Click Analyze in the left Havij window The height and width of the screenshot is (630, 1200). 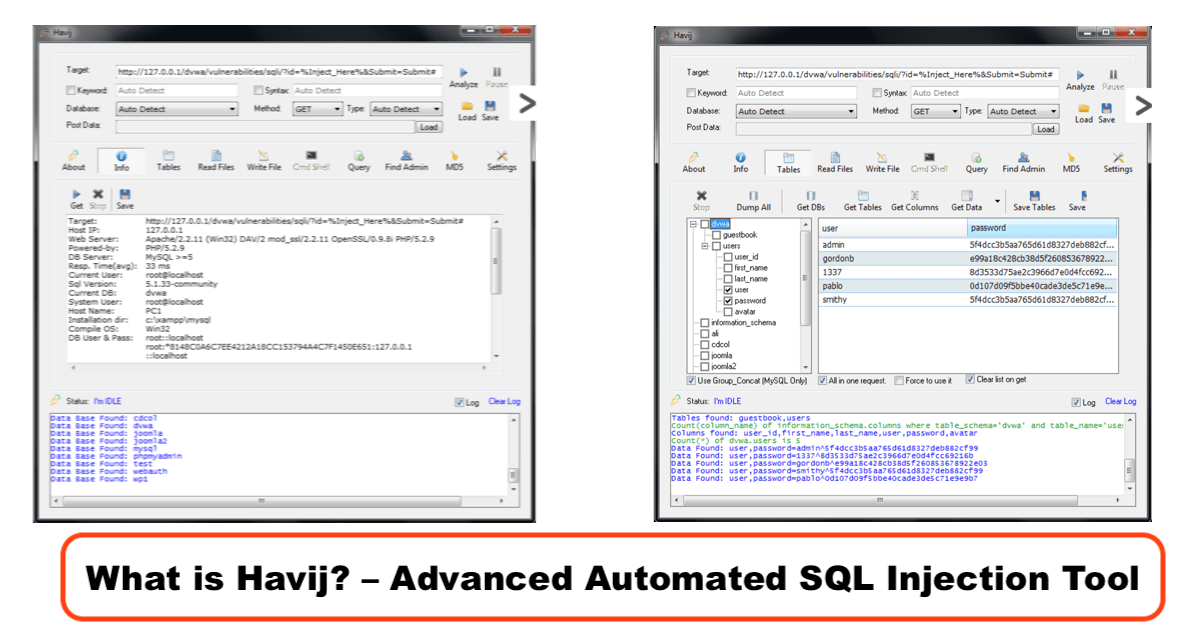[463, 77]
